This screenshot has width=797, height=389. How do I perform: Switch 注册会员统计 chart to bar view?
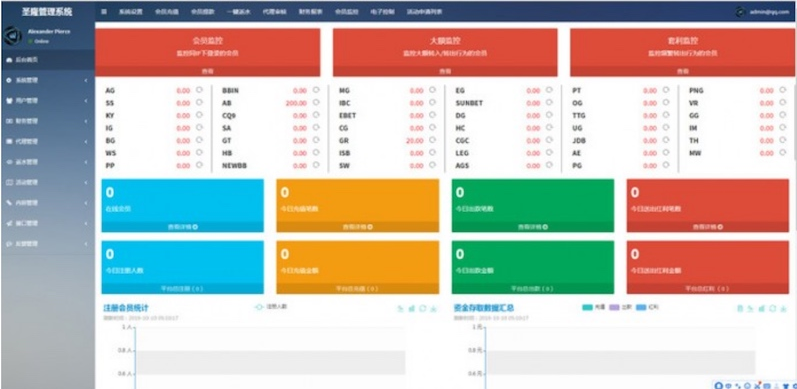click(x=411, y=308)
